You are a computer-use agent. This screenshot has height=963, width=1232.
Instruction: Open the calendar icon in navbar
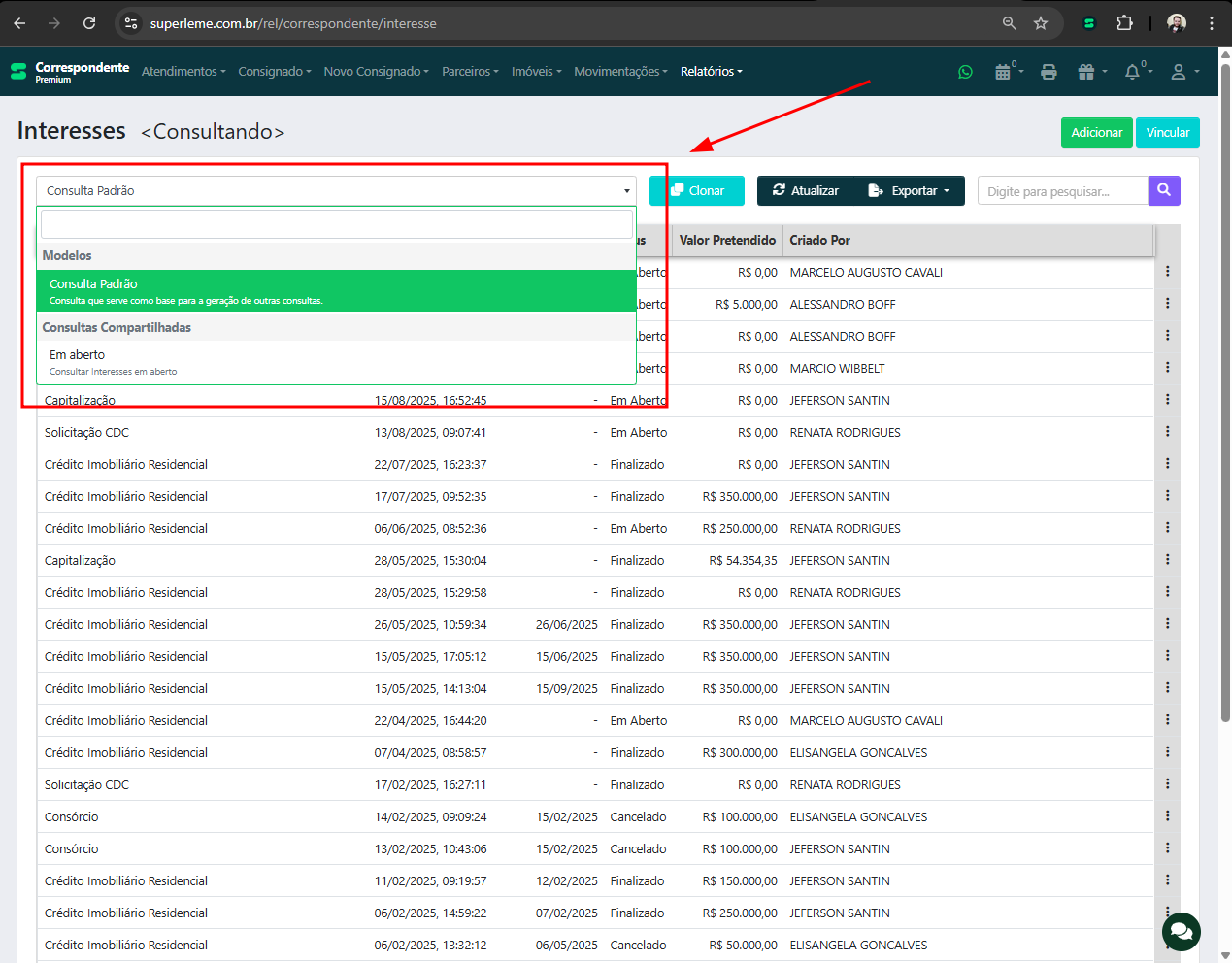(x=1004, y=72)
